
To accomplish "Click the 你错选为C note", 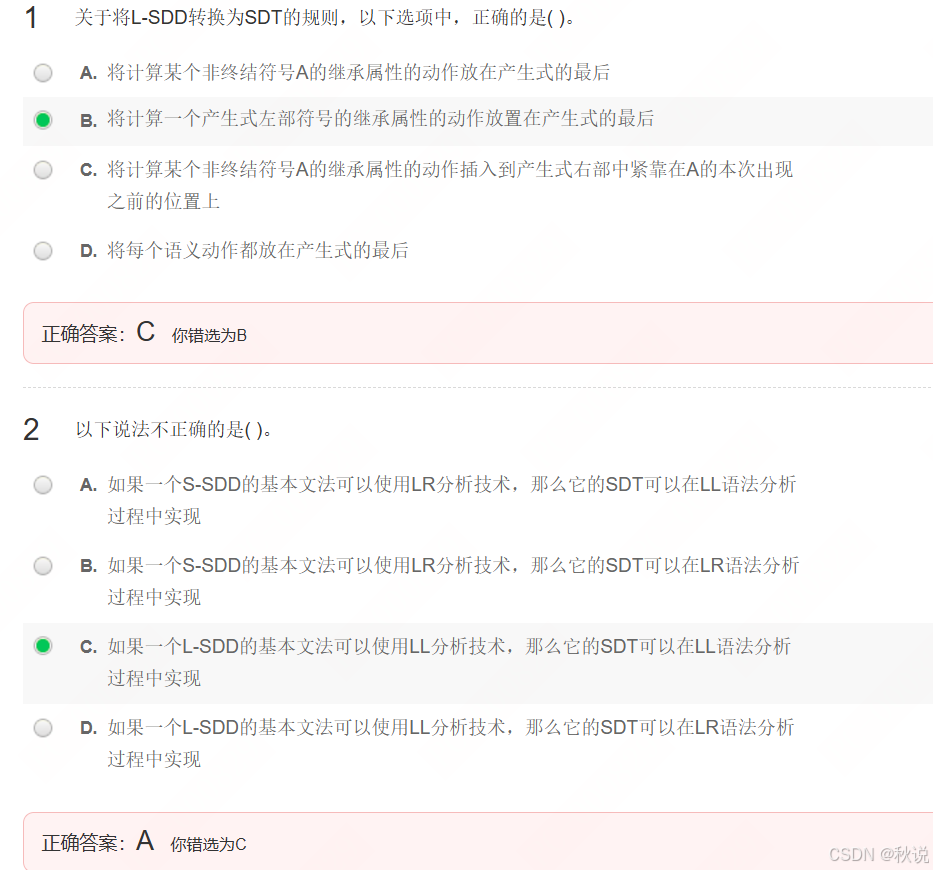I will [x=208, y=844].
